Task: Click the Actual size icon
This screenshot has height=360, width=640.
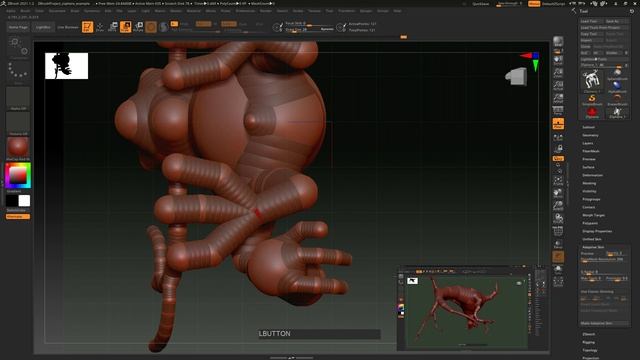Action: [558, 86]
